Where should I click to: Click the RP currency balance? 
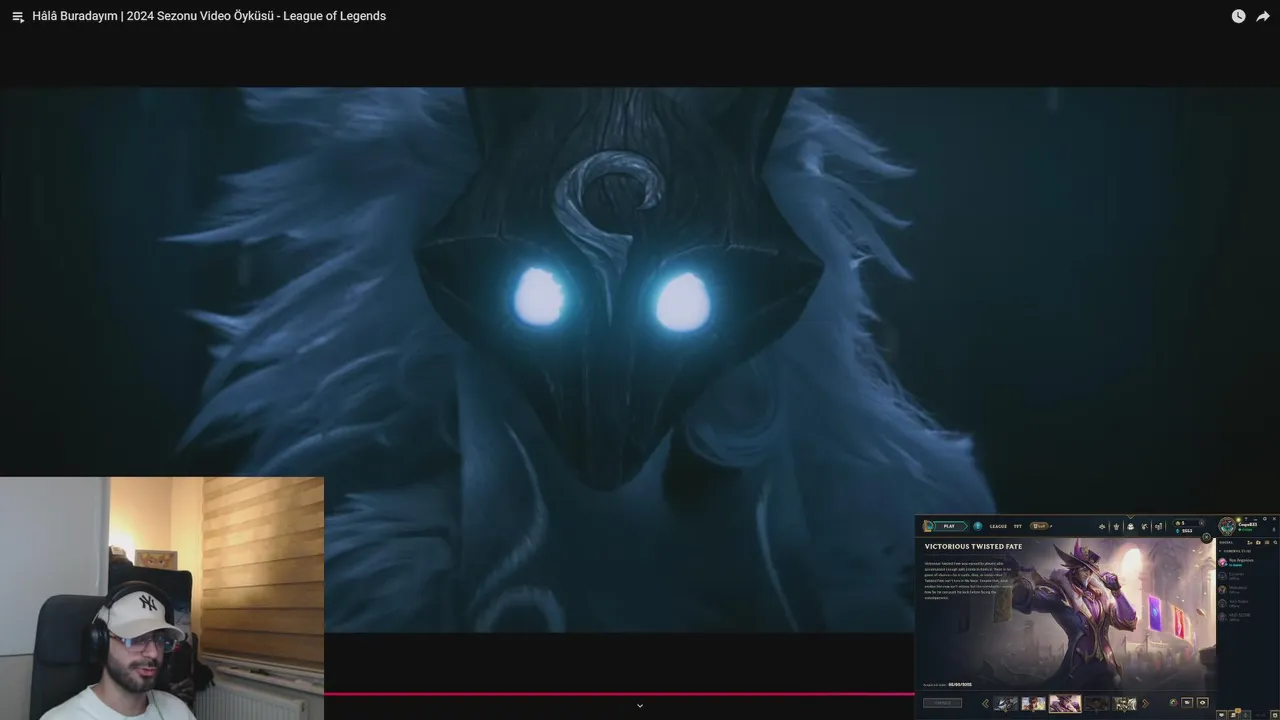click(1182, 523)
